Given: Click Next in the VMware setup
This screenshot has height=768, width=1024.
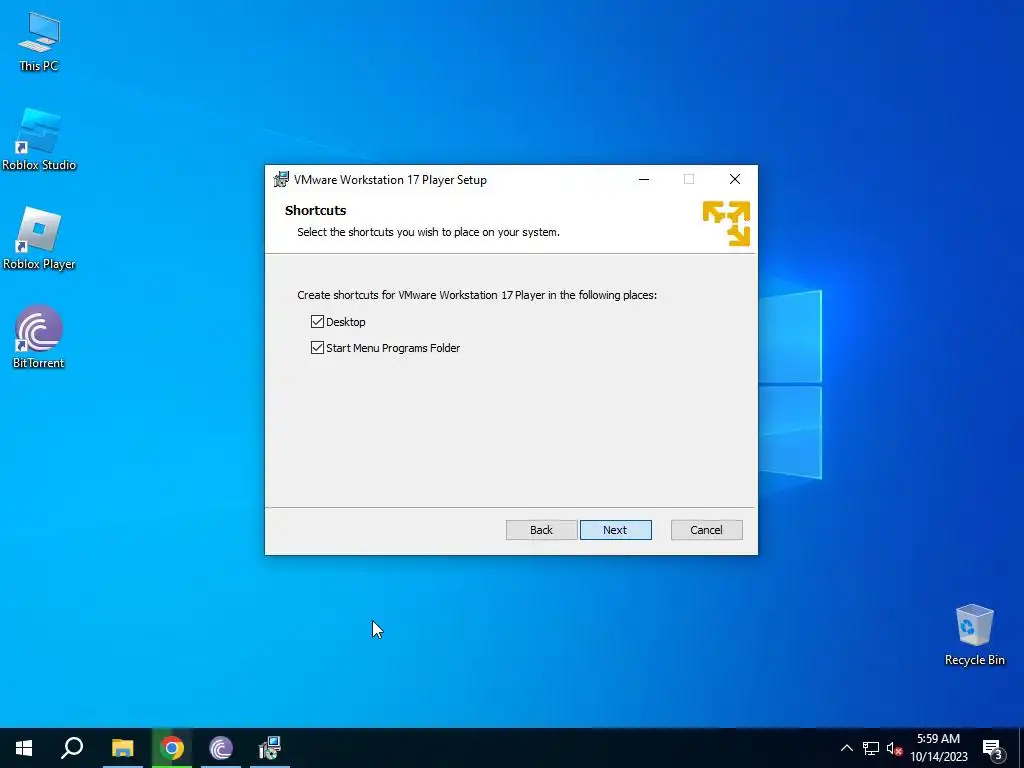Looking at the screenshot, I should click(615, 530).
